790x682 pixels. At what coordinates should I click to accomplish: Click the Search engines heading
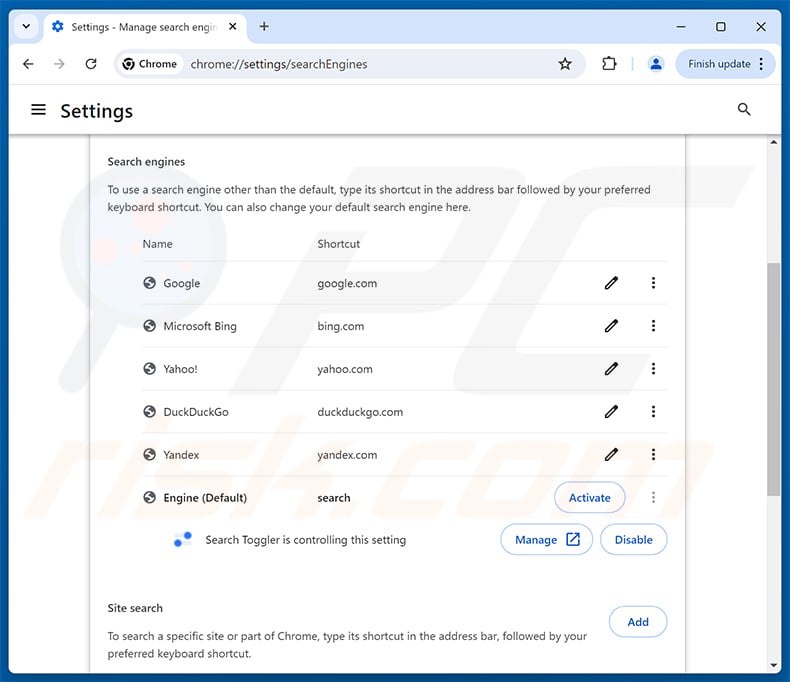tap(146, 162)
